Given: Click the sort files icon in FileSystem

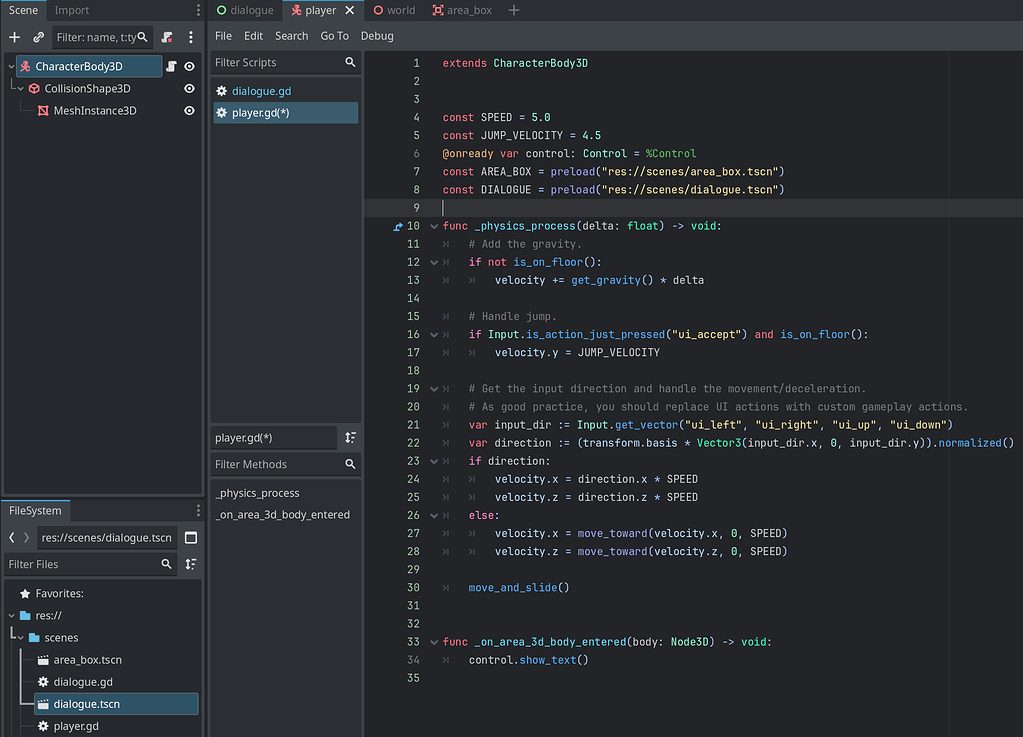Looking at the screenshot, I should (191, 564).
